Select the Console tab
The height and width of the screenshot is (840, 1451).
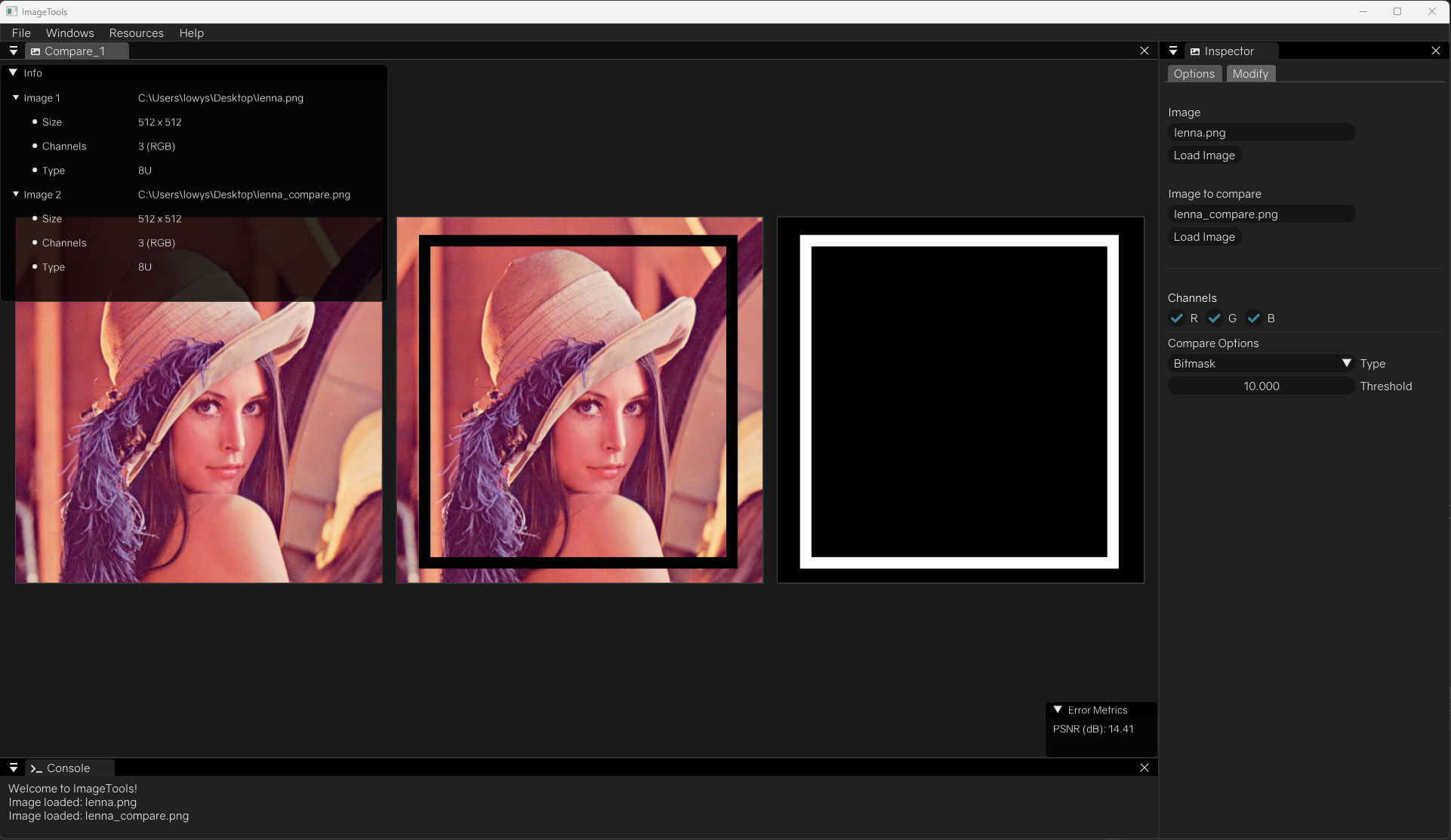69,768
